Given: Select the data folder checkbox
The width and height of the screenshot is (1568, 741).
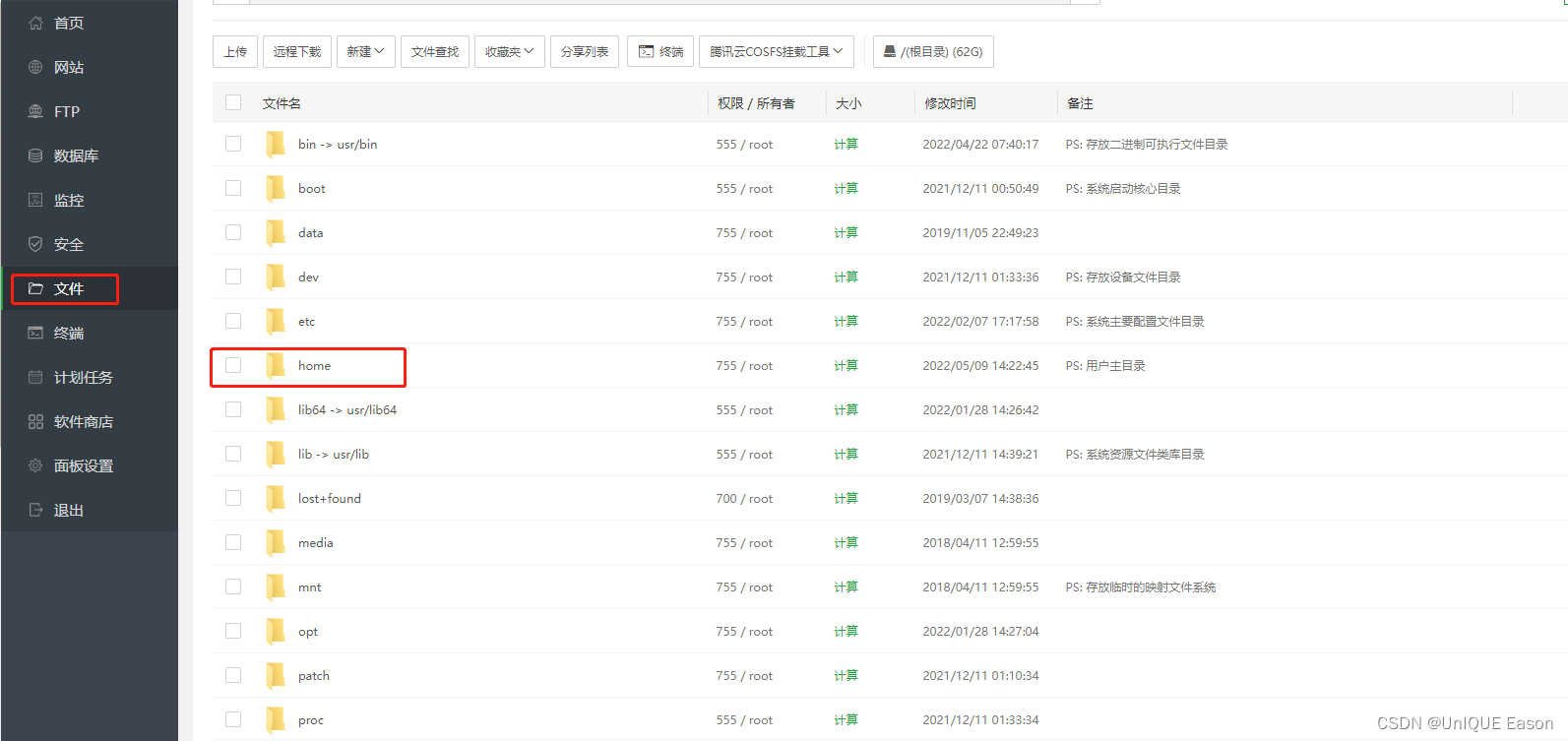Looking at the screenshot, I should tap(233, 232).
